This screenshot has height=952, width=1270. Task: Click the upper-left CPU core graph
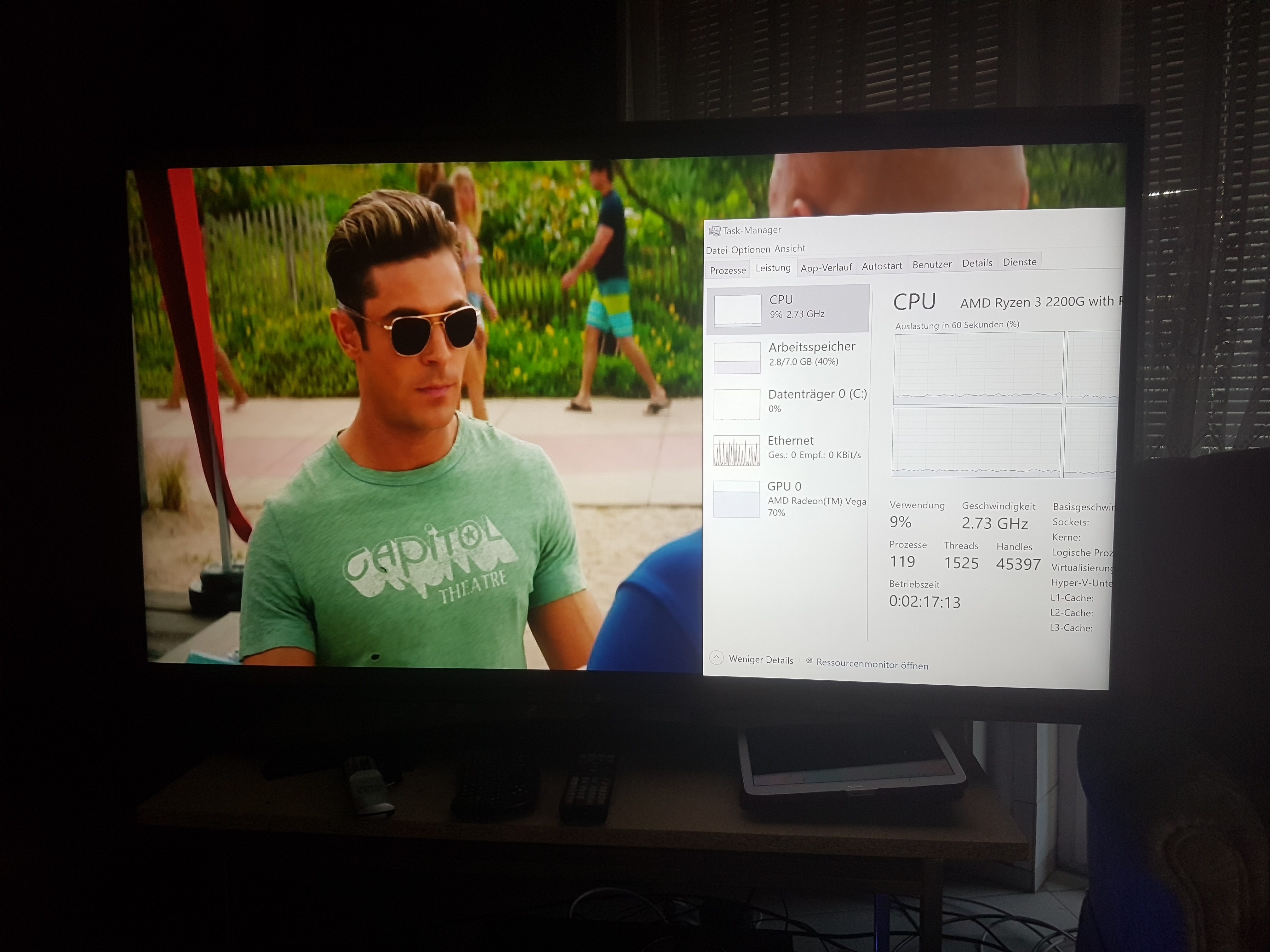(978, 368)
